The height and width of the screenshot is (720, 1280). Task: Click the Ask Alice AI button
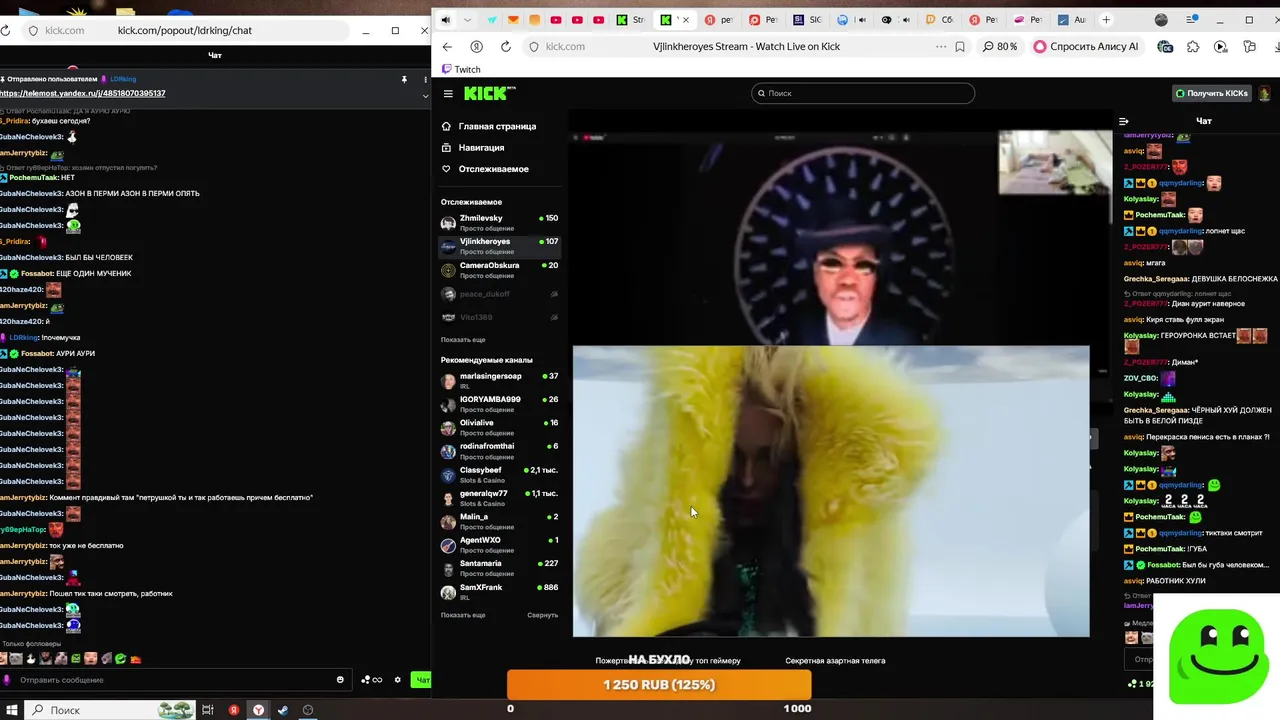pos(1086,47)
